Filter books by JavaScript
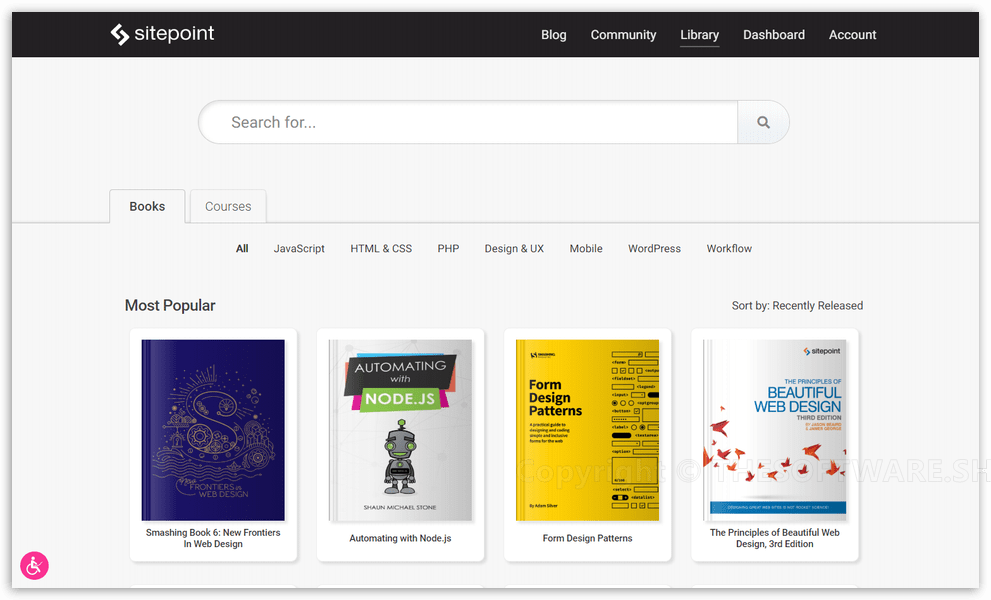Screen dimensions: 991x600 [x=299, y=248]
